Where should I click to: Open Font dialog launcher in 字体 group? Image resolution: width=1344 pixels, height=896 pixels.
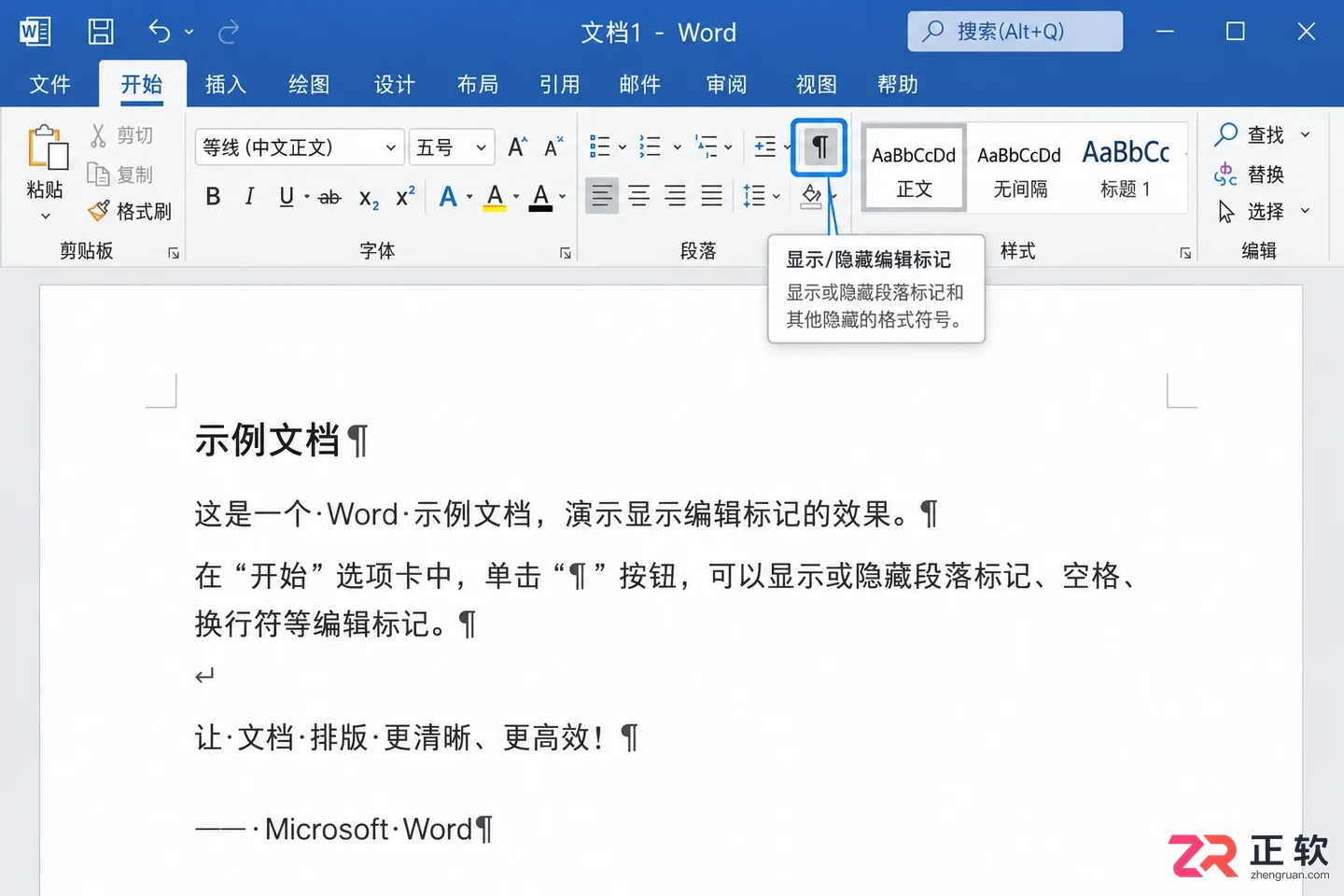565,253
